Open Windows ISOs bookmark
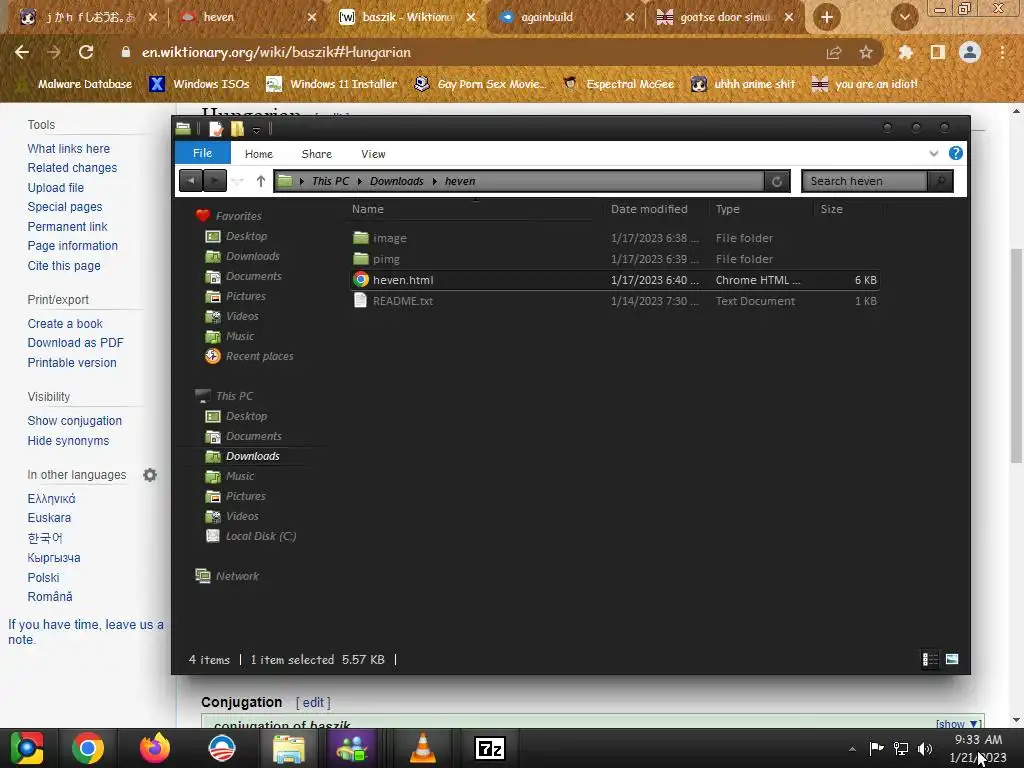Screen dimensions: 1024x768 199,84
